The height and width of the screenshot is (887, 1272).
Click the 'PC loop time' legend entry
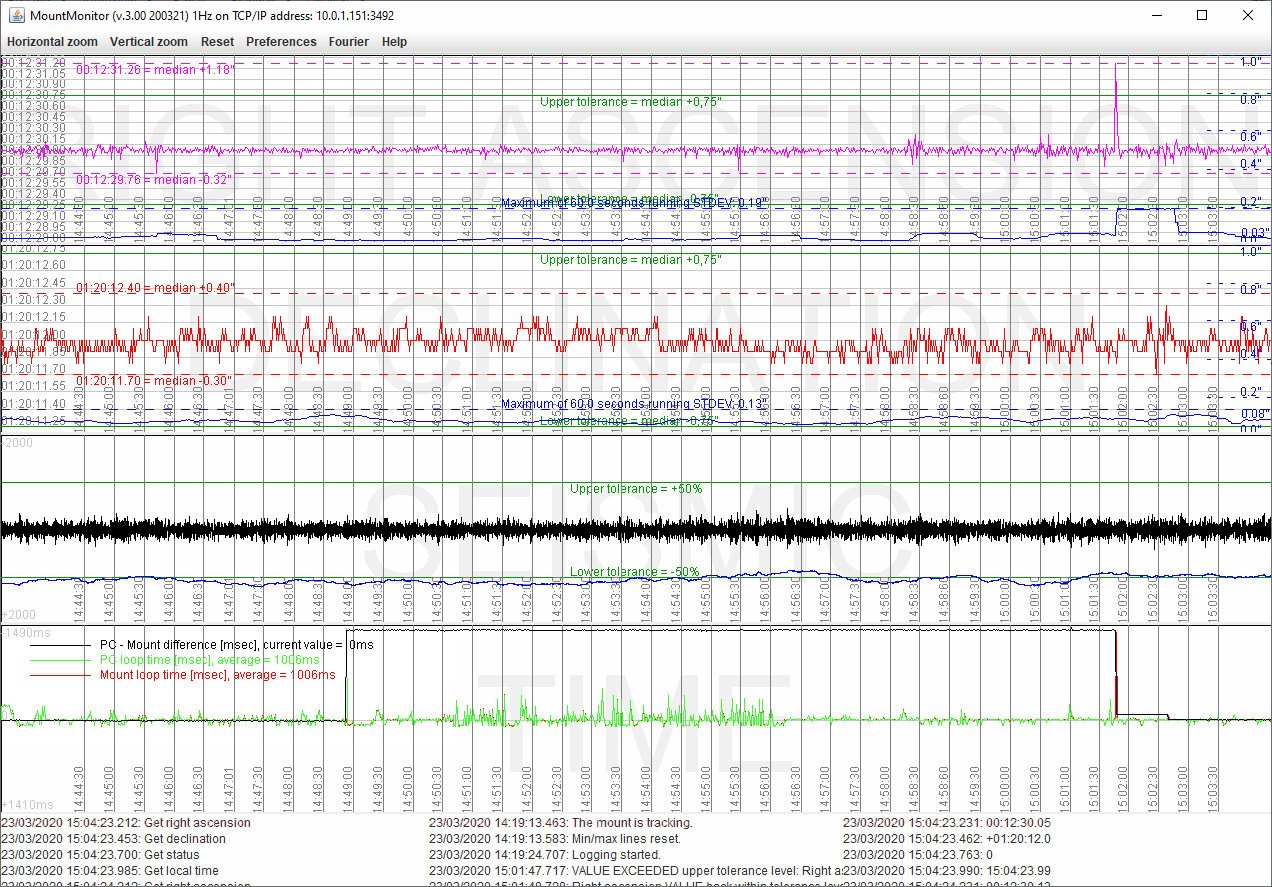pyautogui.click(x=210, y=660)
